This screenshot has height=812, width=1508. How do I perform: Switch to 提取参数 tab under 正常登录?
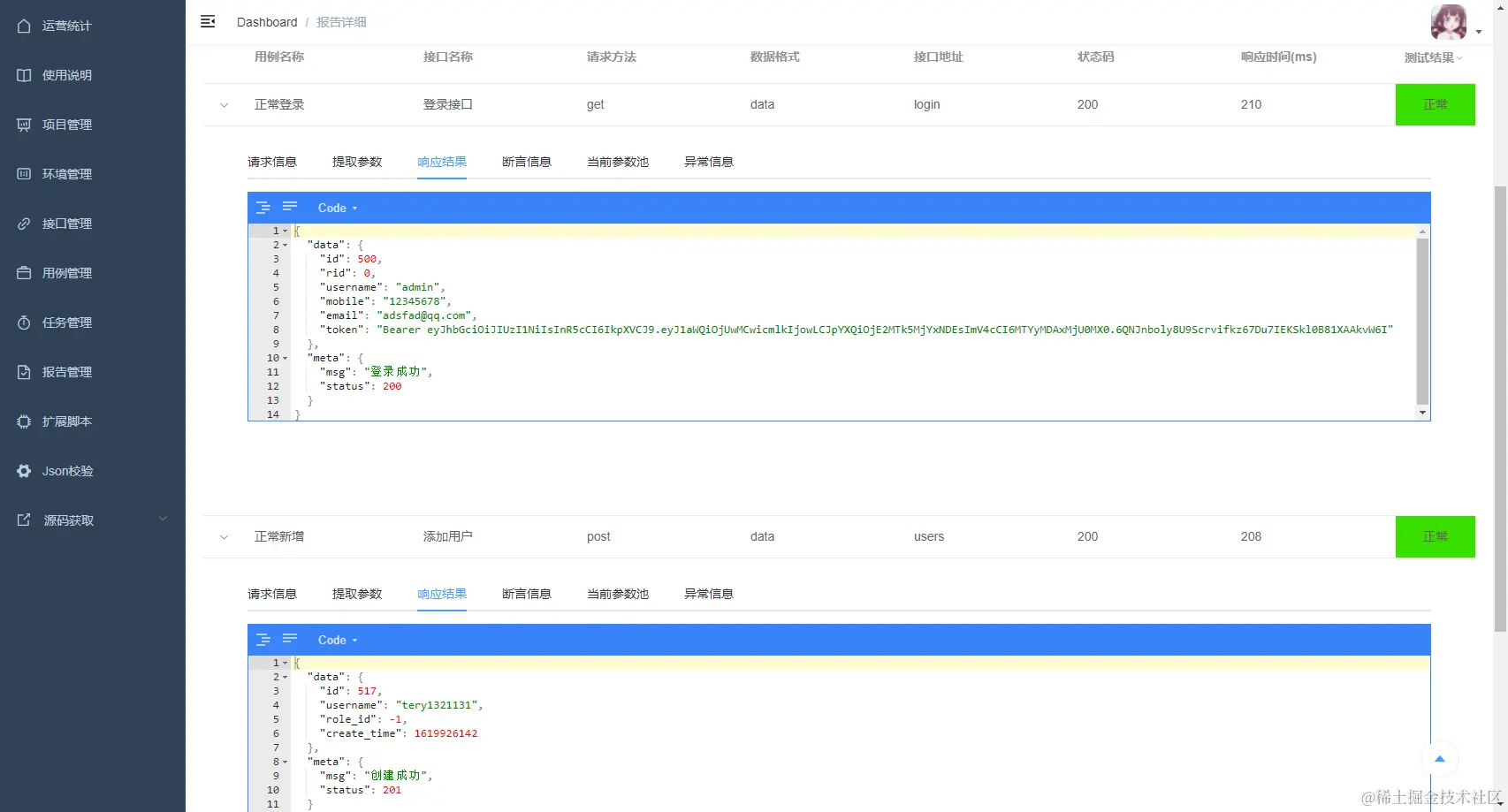click(x=357, y=162)
